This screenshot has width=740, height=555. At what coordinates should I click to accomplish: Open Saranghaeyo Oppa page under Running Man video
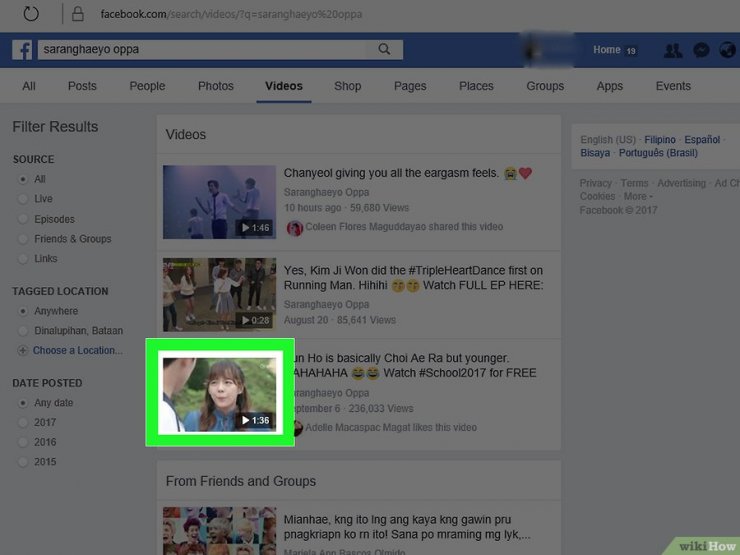(x=327, y=305)
